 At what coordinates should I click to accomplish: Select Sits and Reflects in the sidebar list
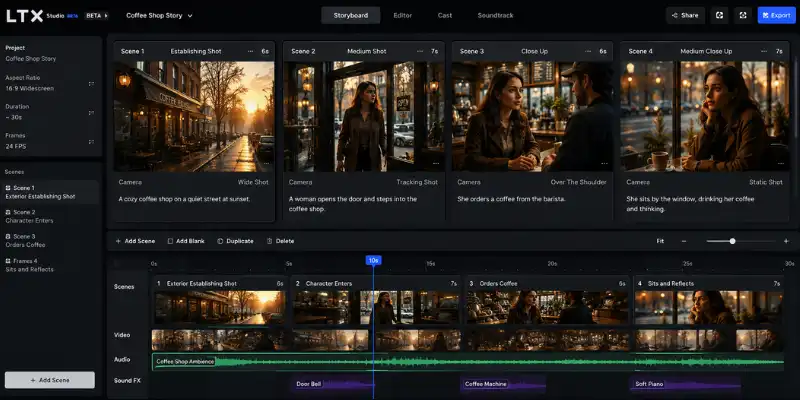[50, 265]
